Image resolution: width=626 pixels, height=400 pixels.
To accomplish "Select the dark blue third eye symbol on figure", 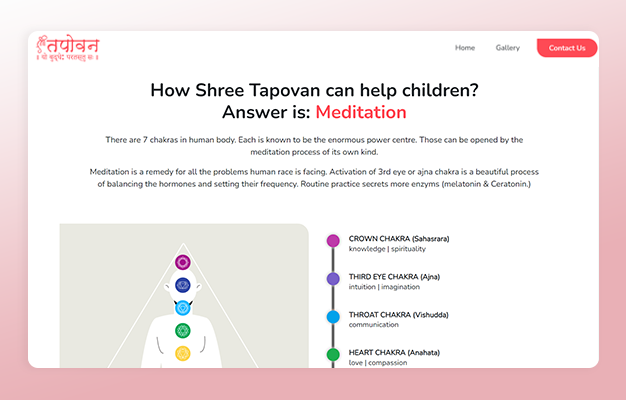I will point(183,285).
